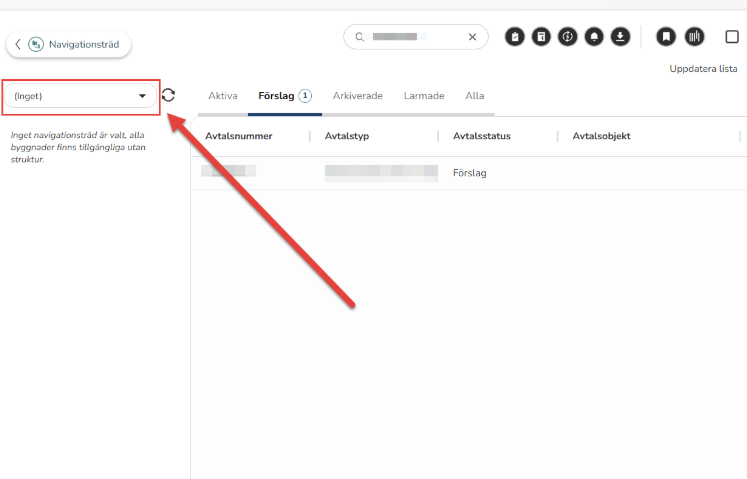Click the download icon in toolbar
747x479 pixels.
(620, 37)
